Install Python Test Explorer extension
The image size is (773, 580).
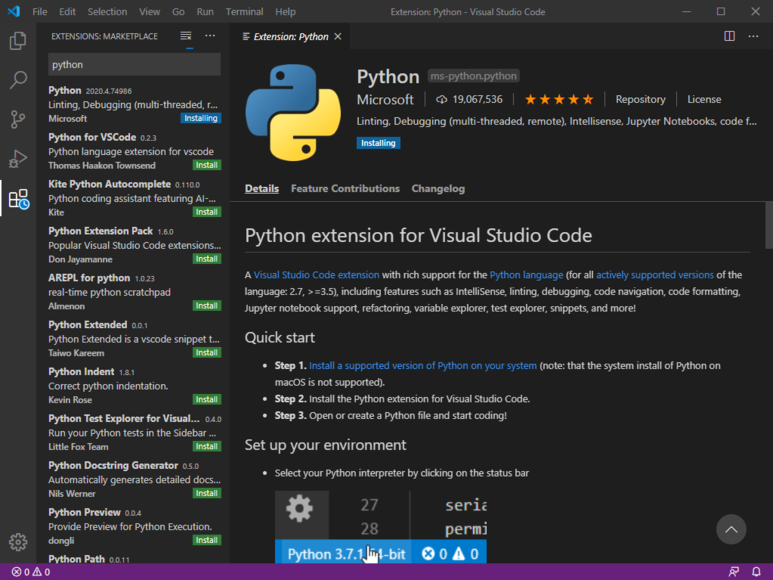tap(206, 446)
